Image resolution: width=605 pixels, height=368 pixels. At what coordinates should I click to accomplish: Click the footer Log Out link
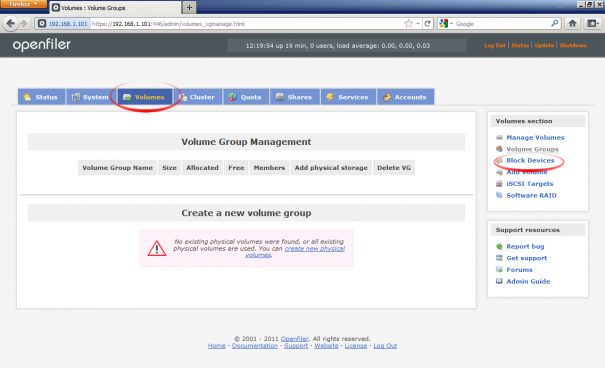pos(385,346)
